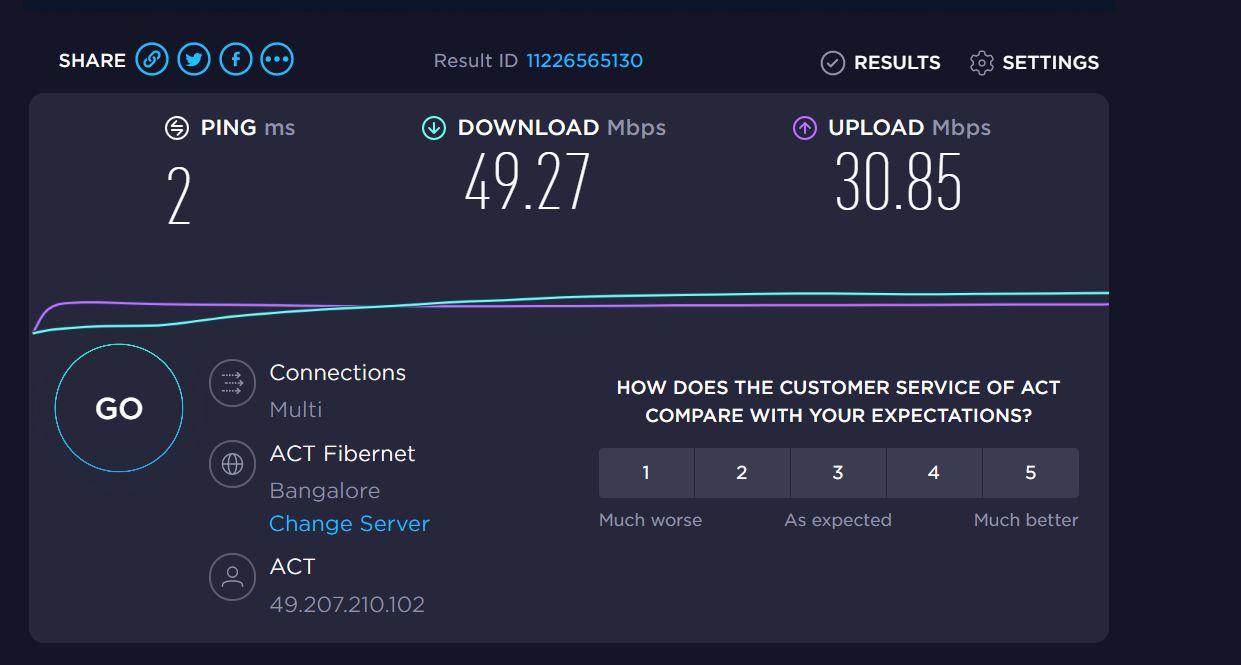
Task: Open the RESULTS menu item
Action: point(897,63)
